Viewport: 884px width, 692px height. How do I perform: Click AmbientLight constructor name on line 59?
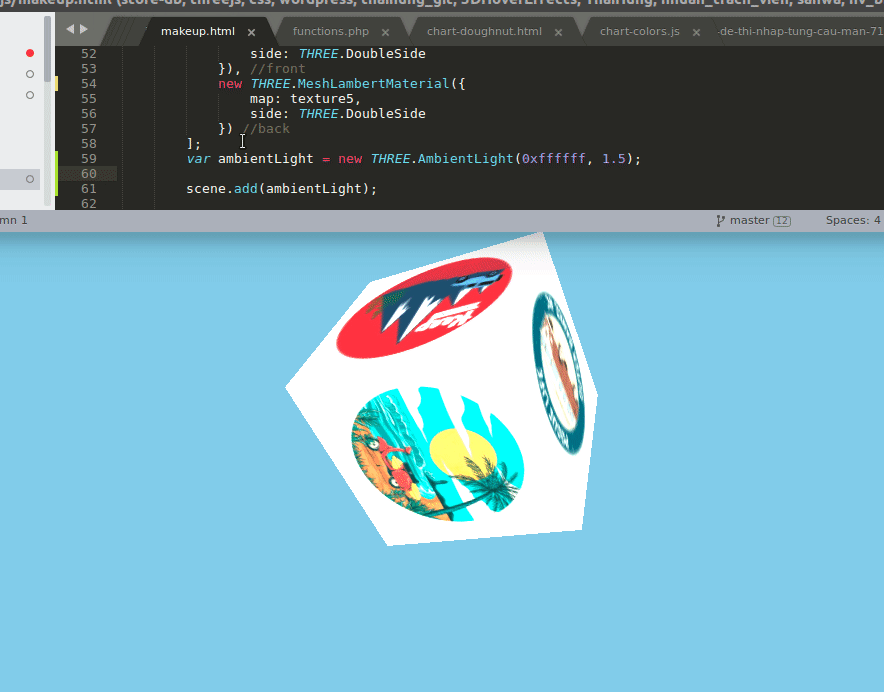[465, 158]
